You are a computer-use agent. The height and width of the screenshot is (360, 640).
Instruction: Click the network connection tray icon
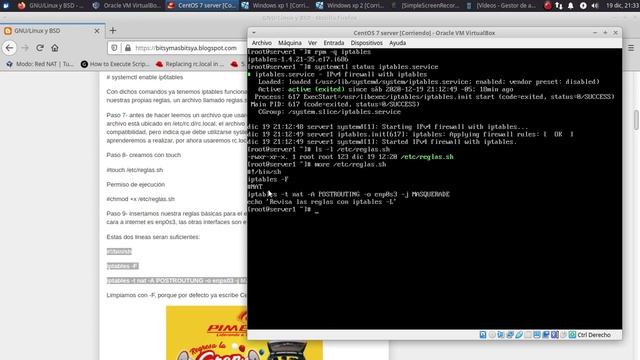point(559,5)
